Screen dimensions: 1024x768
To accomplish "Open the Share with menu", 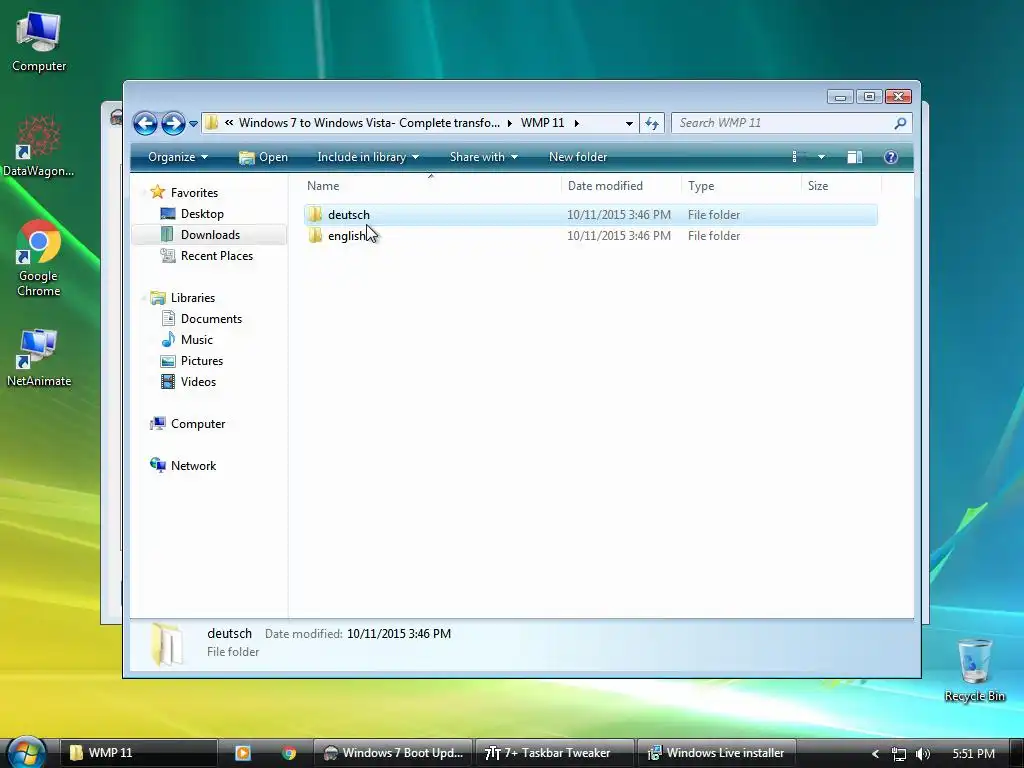I will [483, 157].
